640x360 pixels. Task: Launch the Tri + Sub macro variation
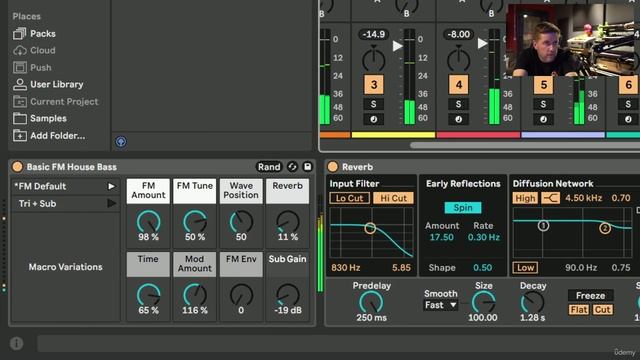tap(111, 203)
